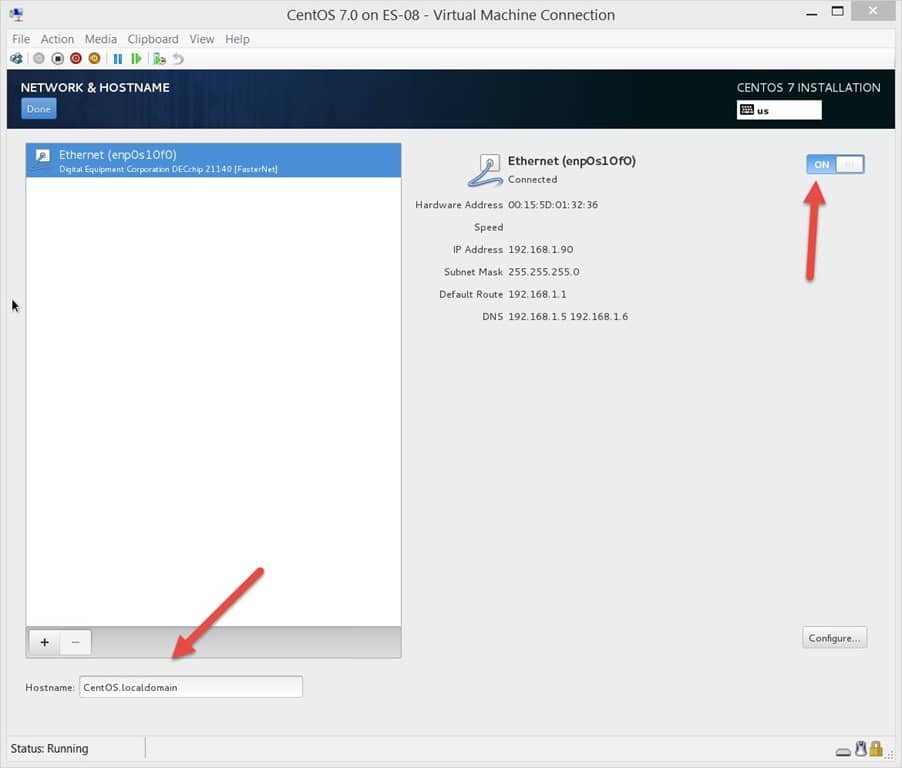This screenshot has width=902, height=768.
Task: Click the keyboard icon near the status bar corner
Action: pyautogui.click(x=843, y=750)
